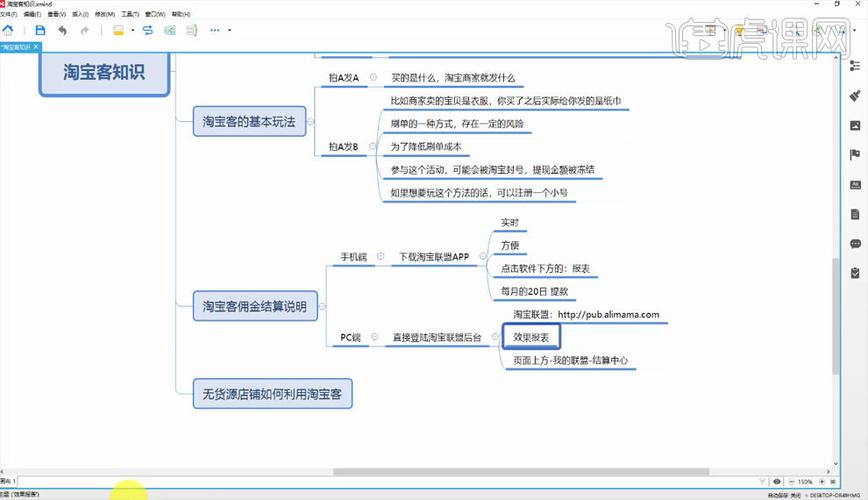Open the Comments bubble icon in right sidebar

[855, 244]
